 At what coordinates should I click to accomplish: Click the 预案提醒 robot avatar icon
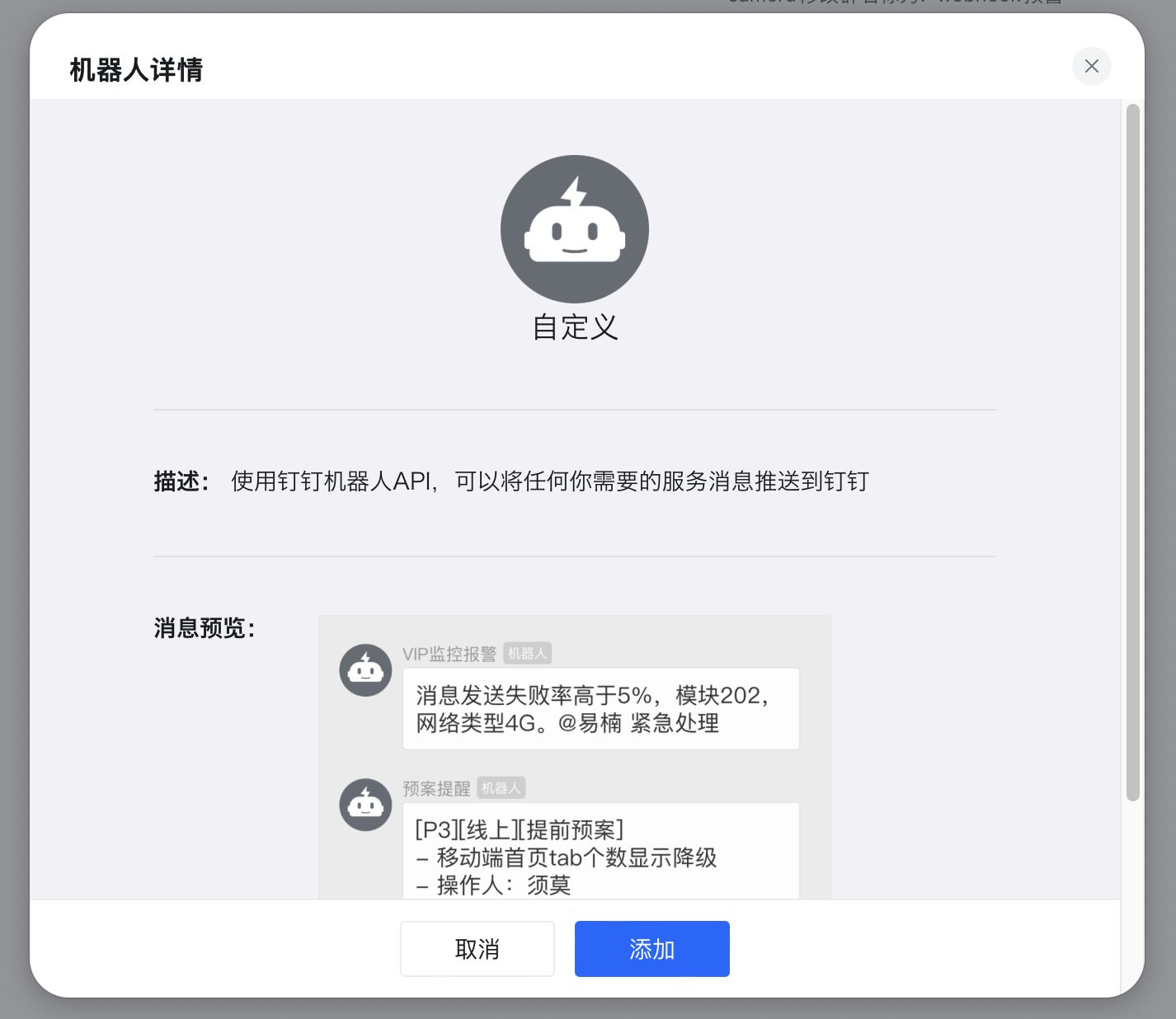[365, 804]
